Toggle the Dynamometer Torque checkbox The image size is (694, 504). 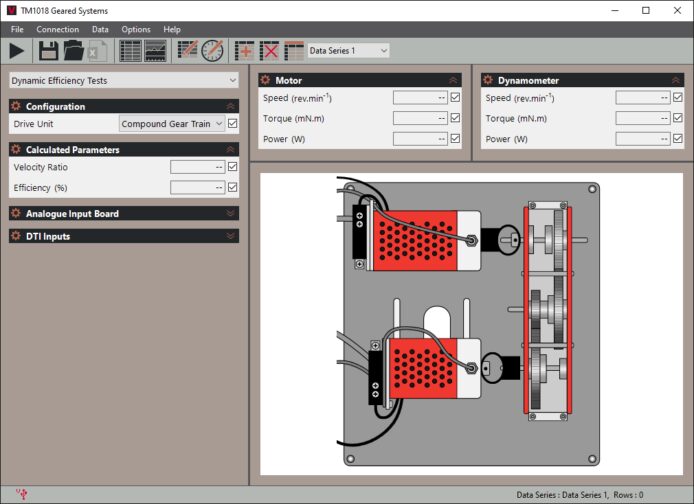click(x=678, y=118)
